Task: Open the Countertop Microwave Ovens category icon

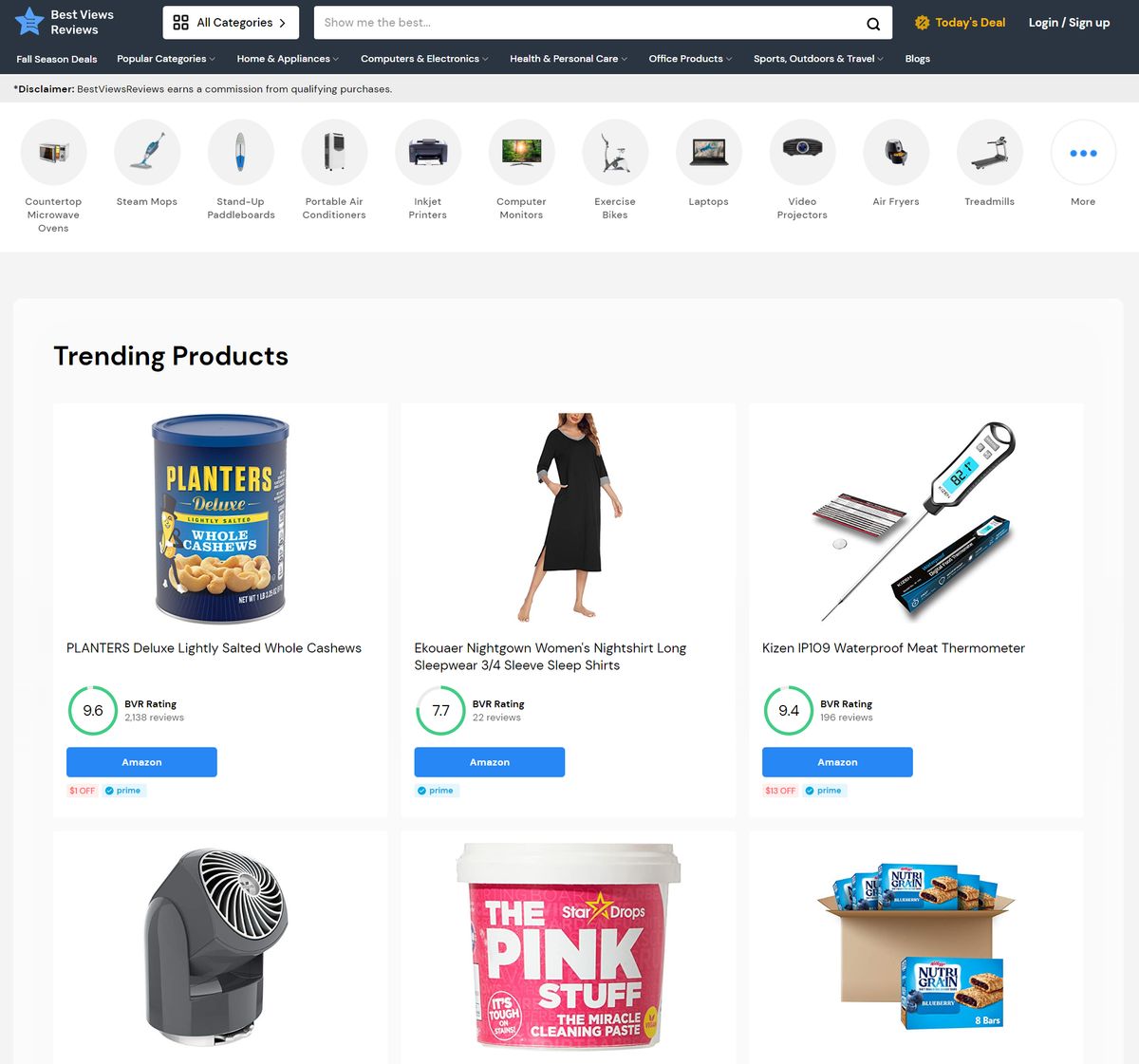Action: click(53, 152)
